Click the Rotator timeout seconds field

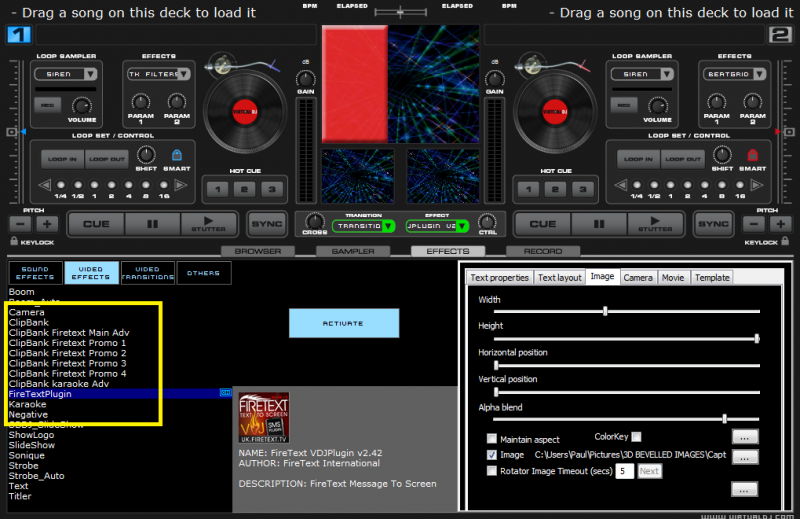pos(624,471)
